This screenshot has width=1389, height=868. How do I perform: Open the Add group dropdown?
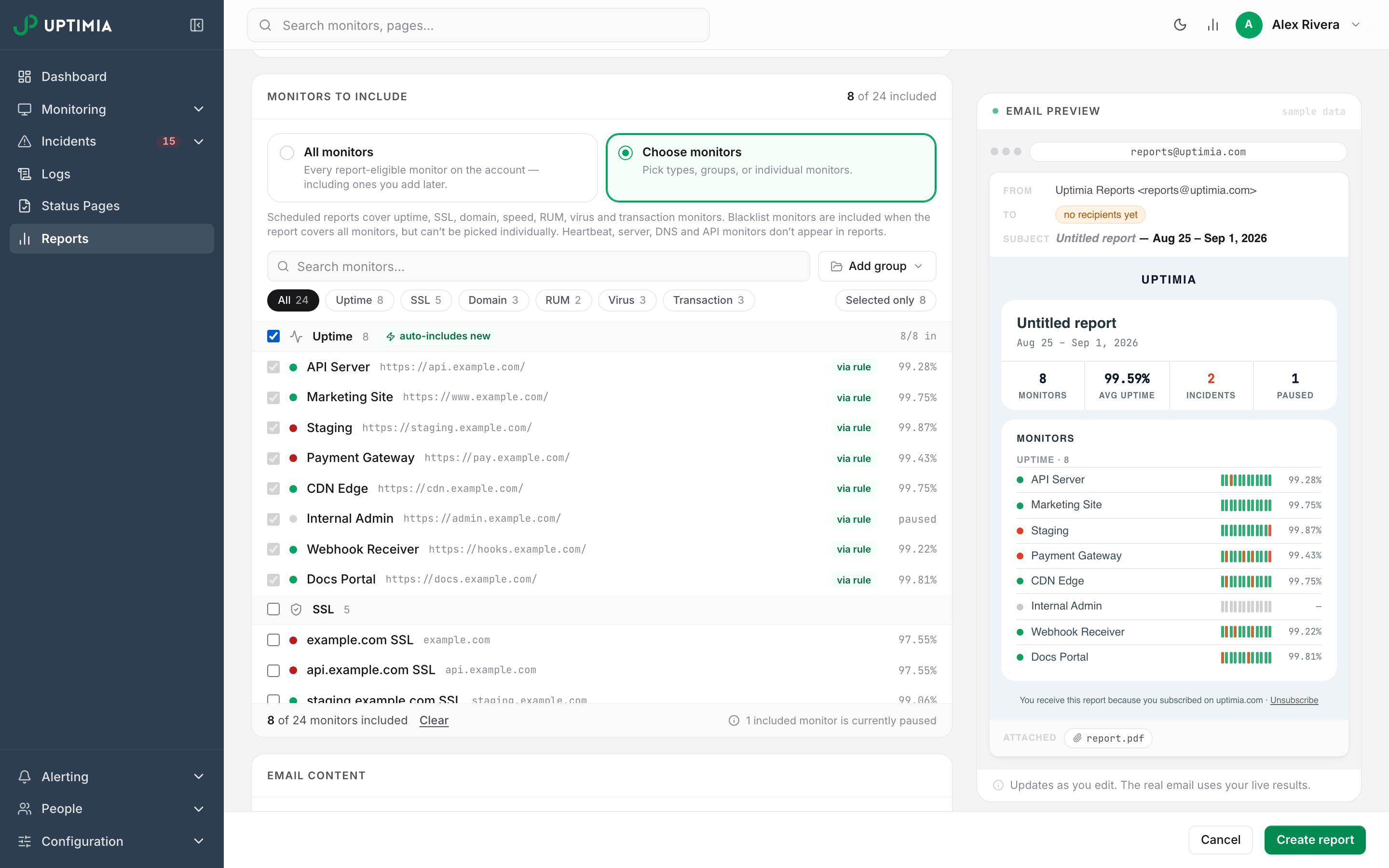pyautogui.click(x=877, y=266)
